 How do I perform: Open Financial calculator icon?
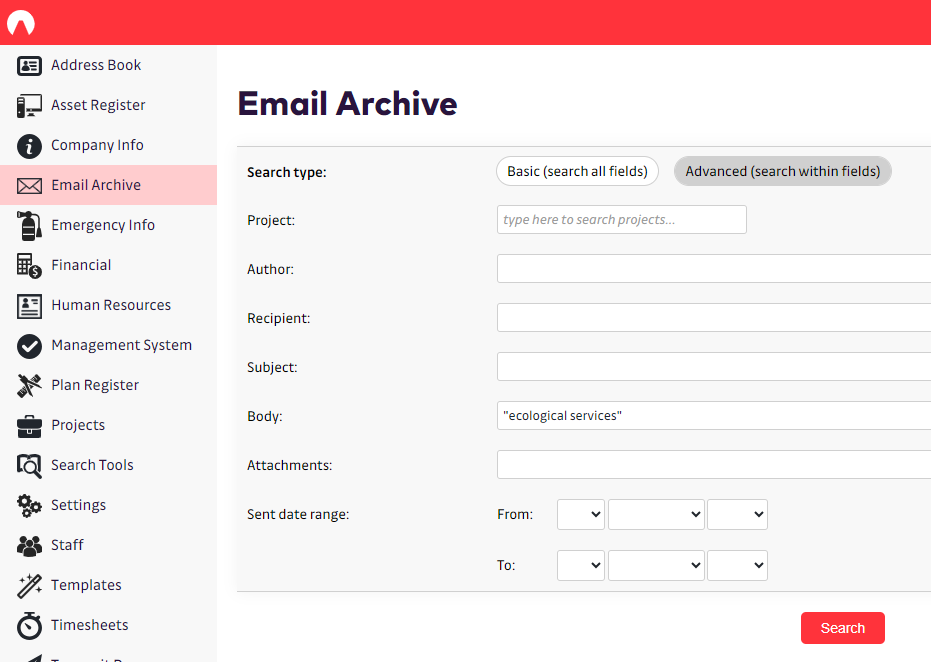[29, 265]
